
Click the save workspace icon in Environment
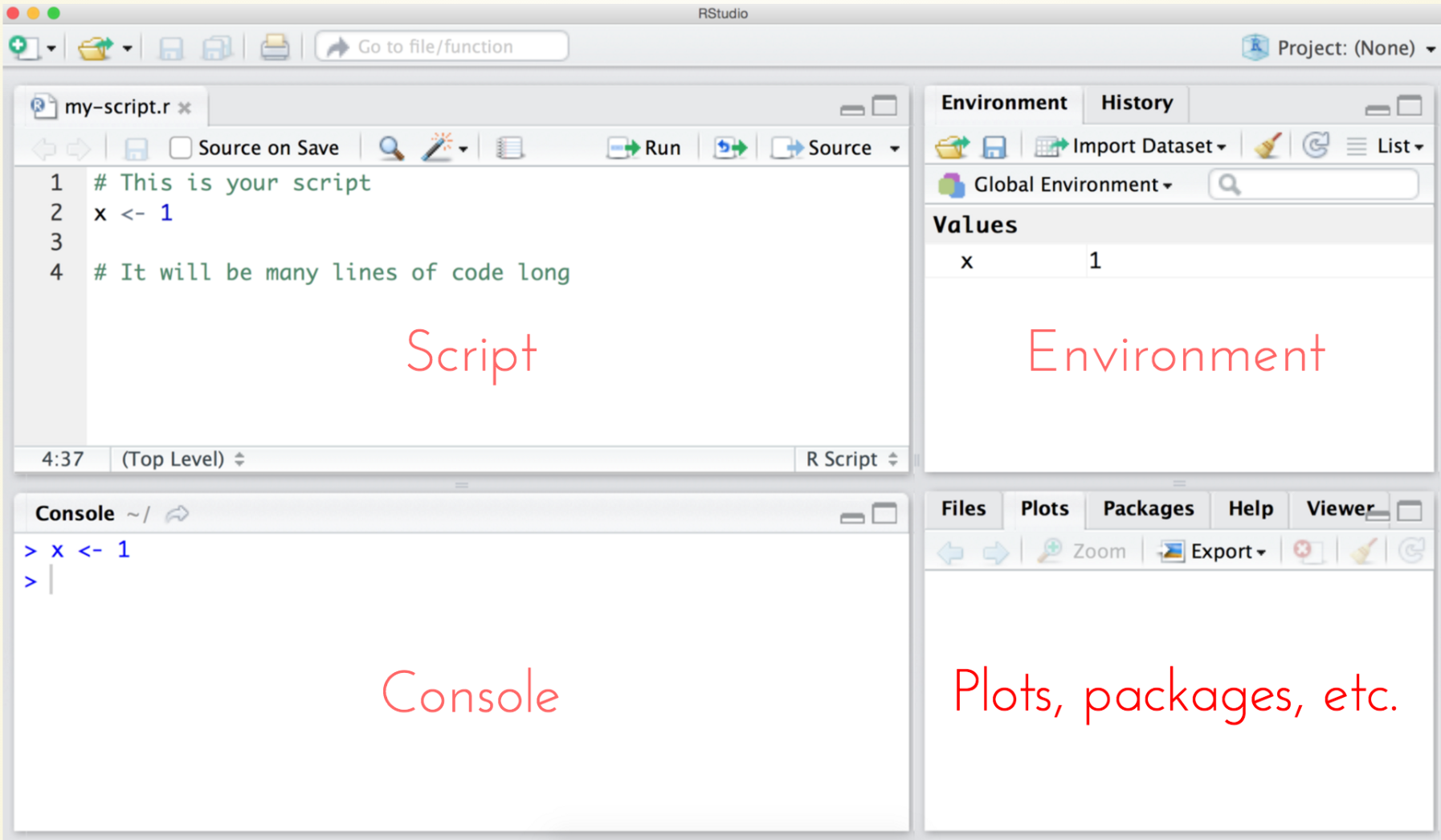(994, 147)
